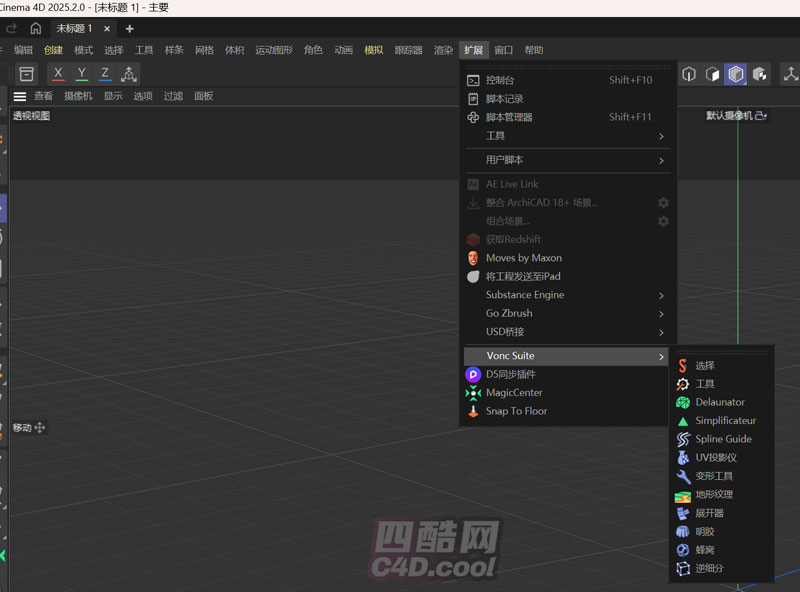The image size is (800, 592).
Task: Select Simplificateur green triangle icon
Action: pyautogui.click(x=683, y=421)
